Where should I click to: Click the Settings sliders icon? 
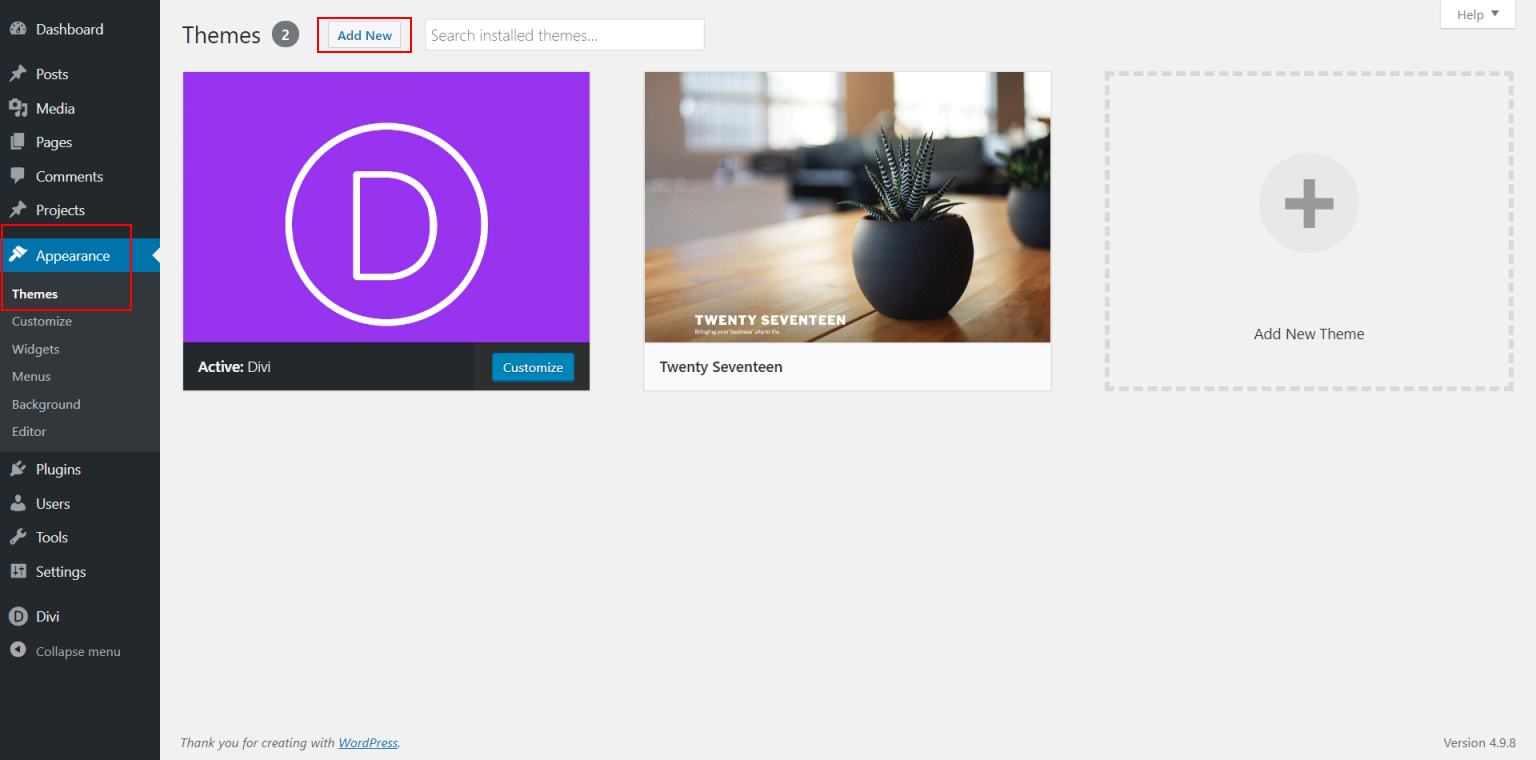17,571
